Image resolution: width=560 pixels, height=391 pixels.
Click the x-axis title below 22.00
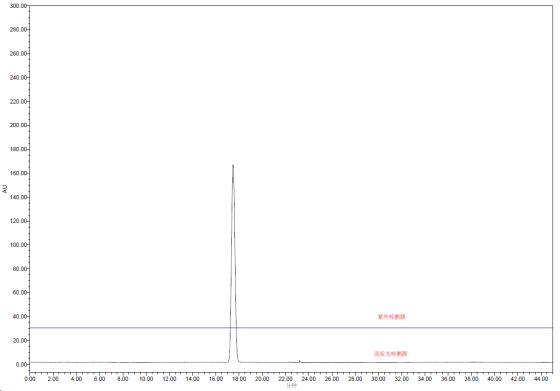click(291, 386)
